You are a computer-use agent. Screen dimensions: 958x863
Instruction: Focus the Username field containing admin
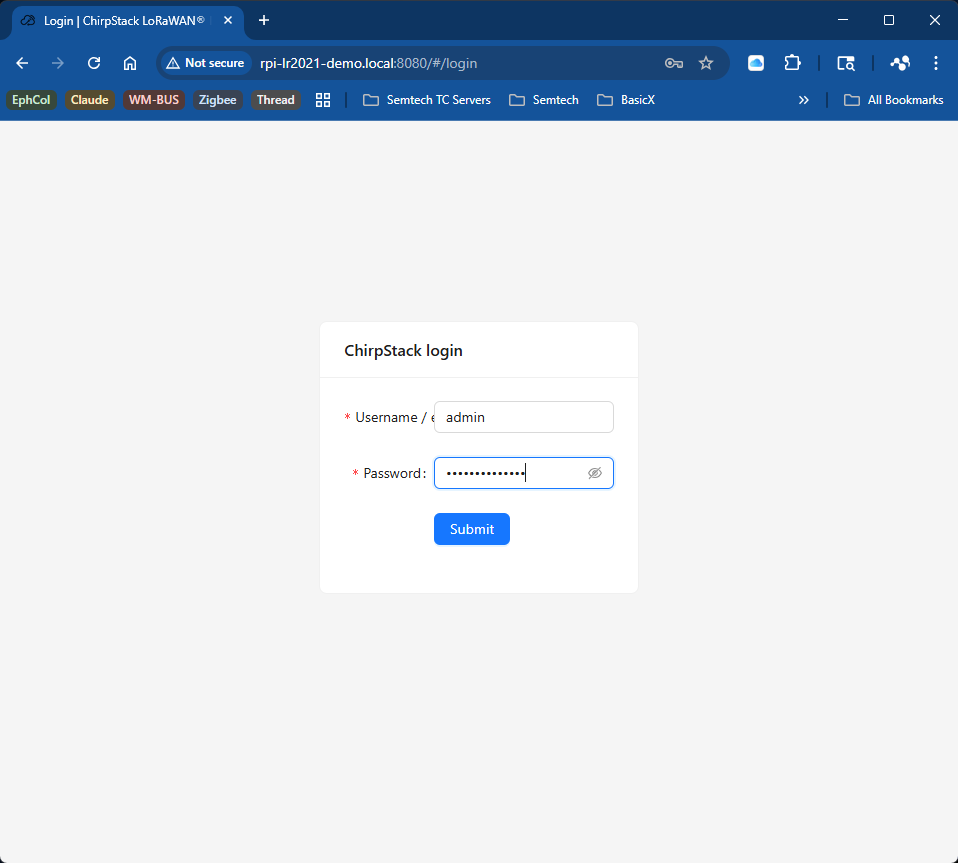524,417
